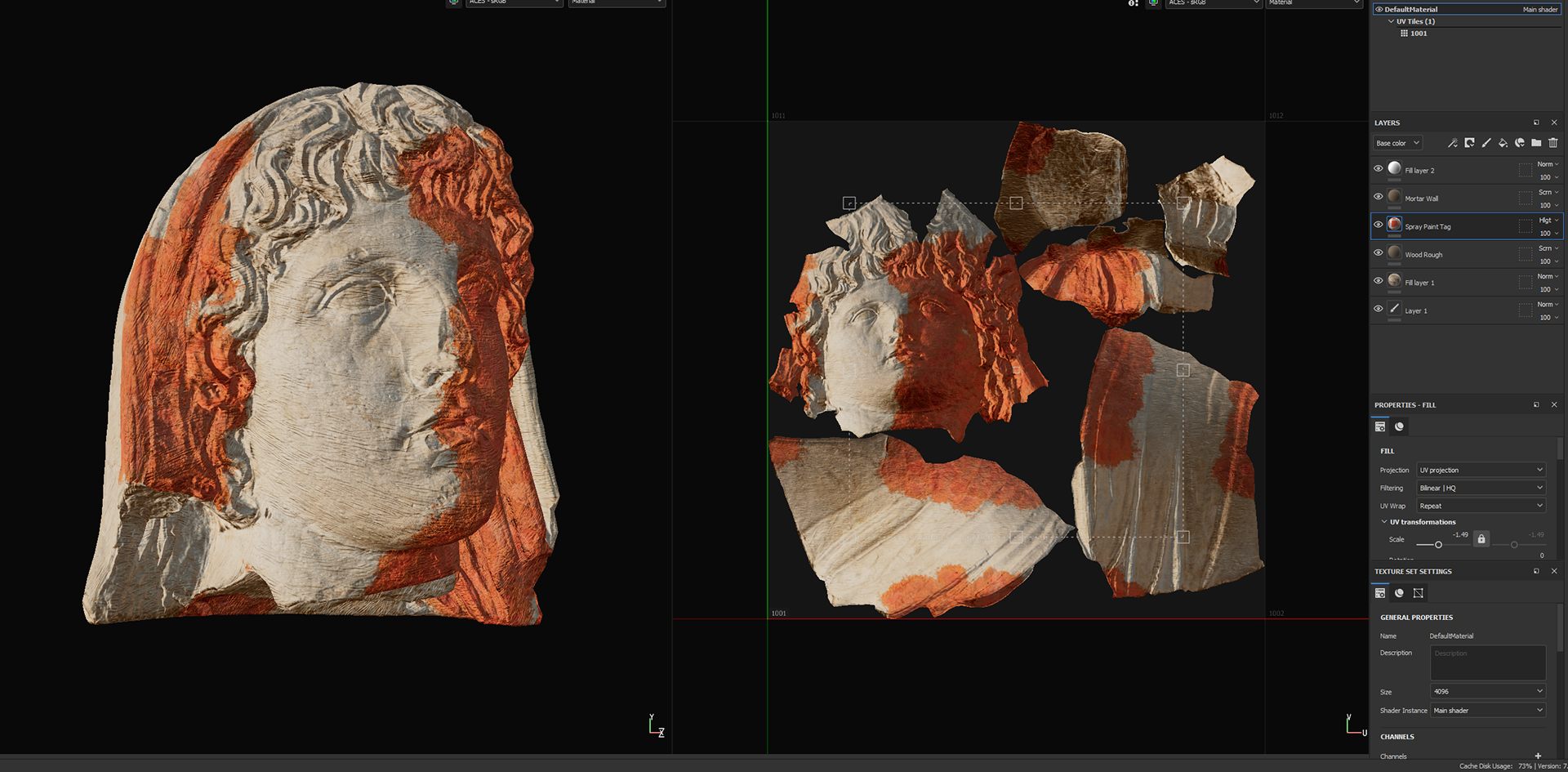Click the Description text field
The image size is (1568, 772).
[1488, 663]
